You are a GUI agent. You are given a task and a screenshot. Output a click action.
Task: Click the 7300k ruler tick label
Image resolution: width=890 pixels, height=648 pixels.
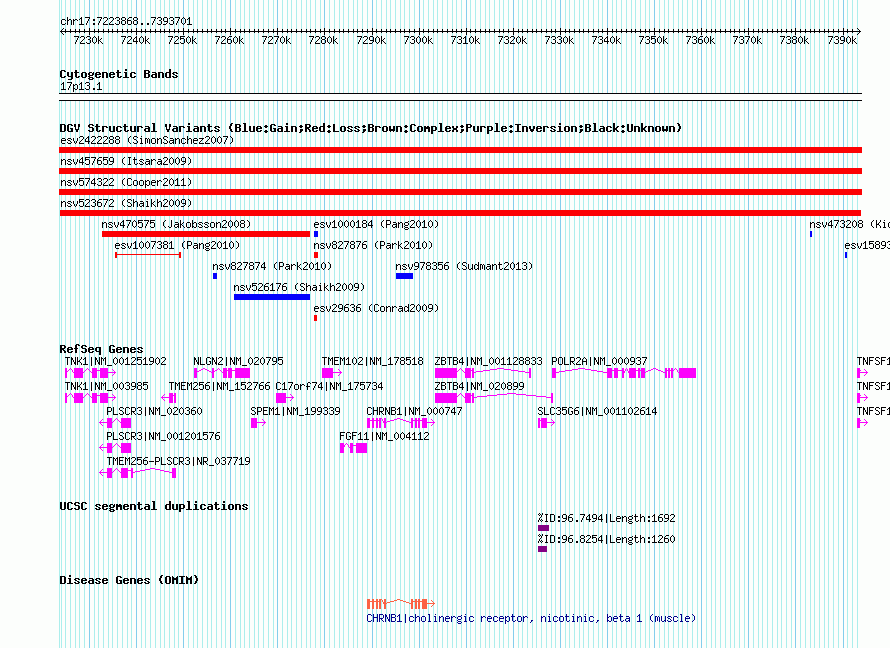point(418,40)
